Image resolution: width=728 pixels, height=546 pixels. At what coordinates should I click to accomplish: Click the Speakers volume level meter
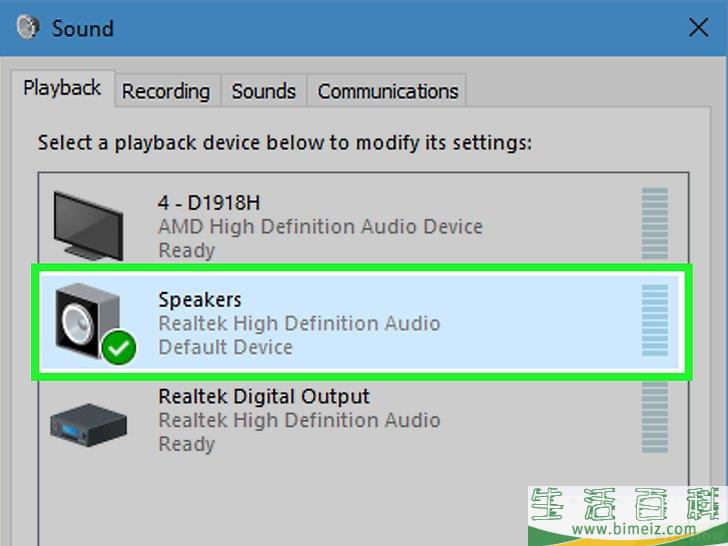(654, 320)
